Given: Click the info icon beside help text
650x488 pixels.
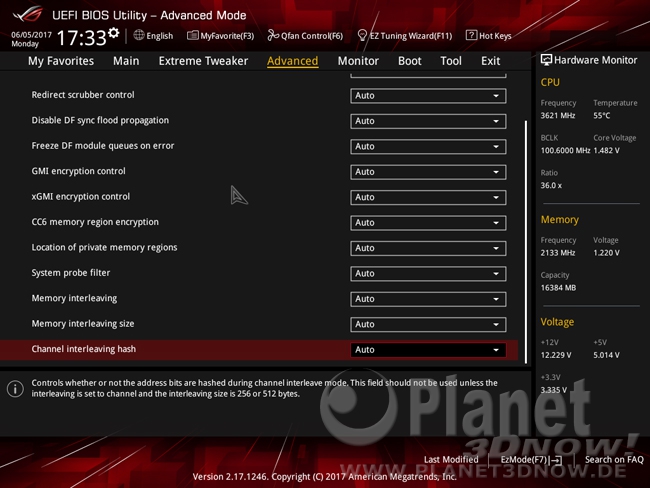Looking at the screenshot, I should click(15, 389).
